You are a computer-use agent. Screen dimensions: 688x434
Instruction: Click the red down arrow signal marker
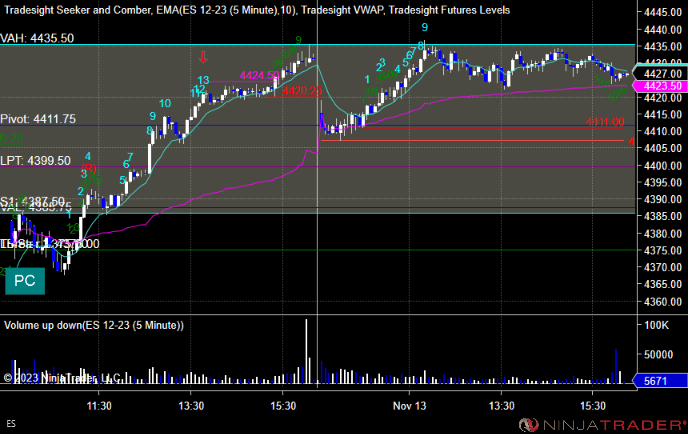coord(203,57)
